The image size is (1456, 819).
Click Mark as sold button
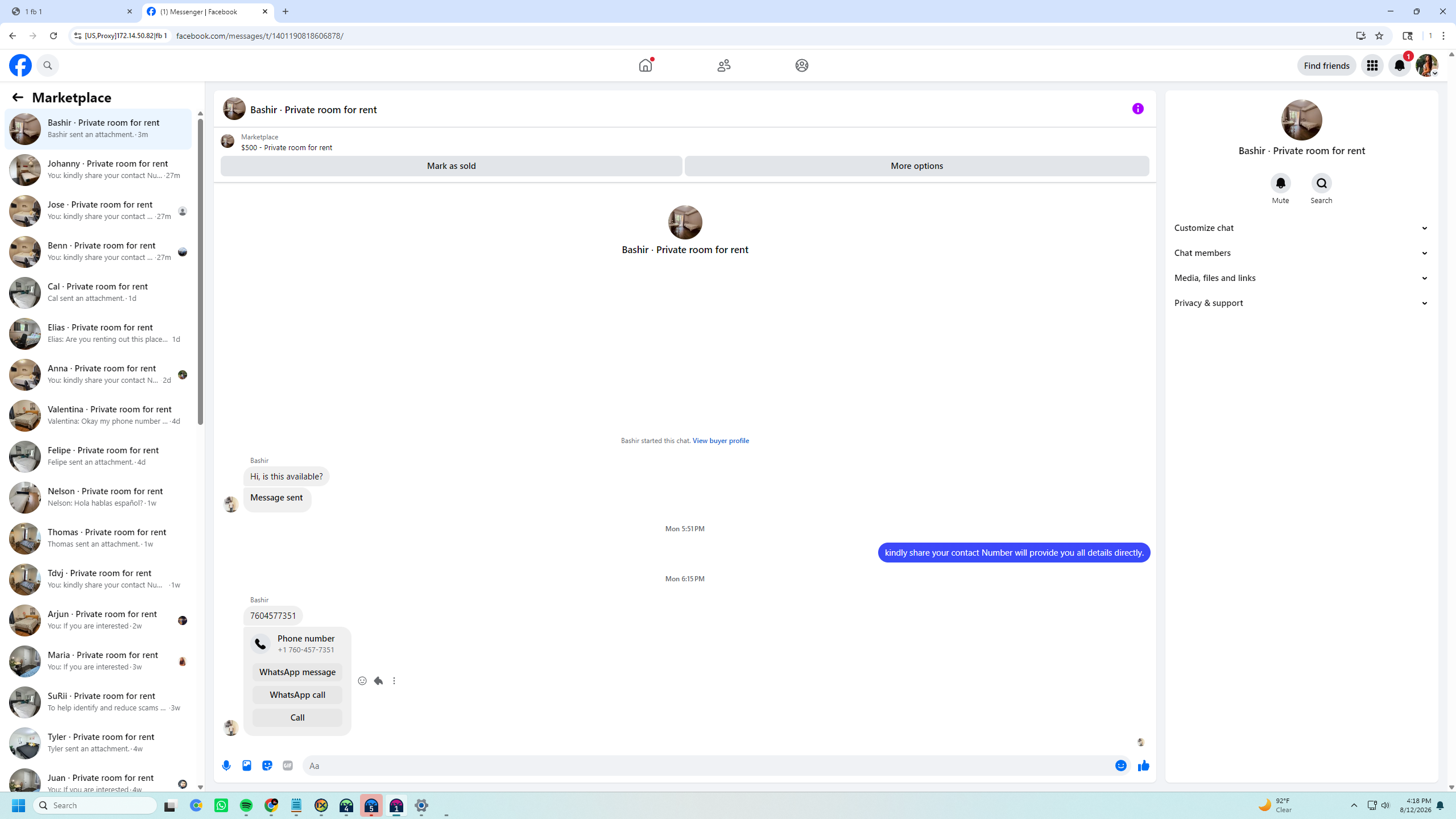point(452,166)
